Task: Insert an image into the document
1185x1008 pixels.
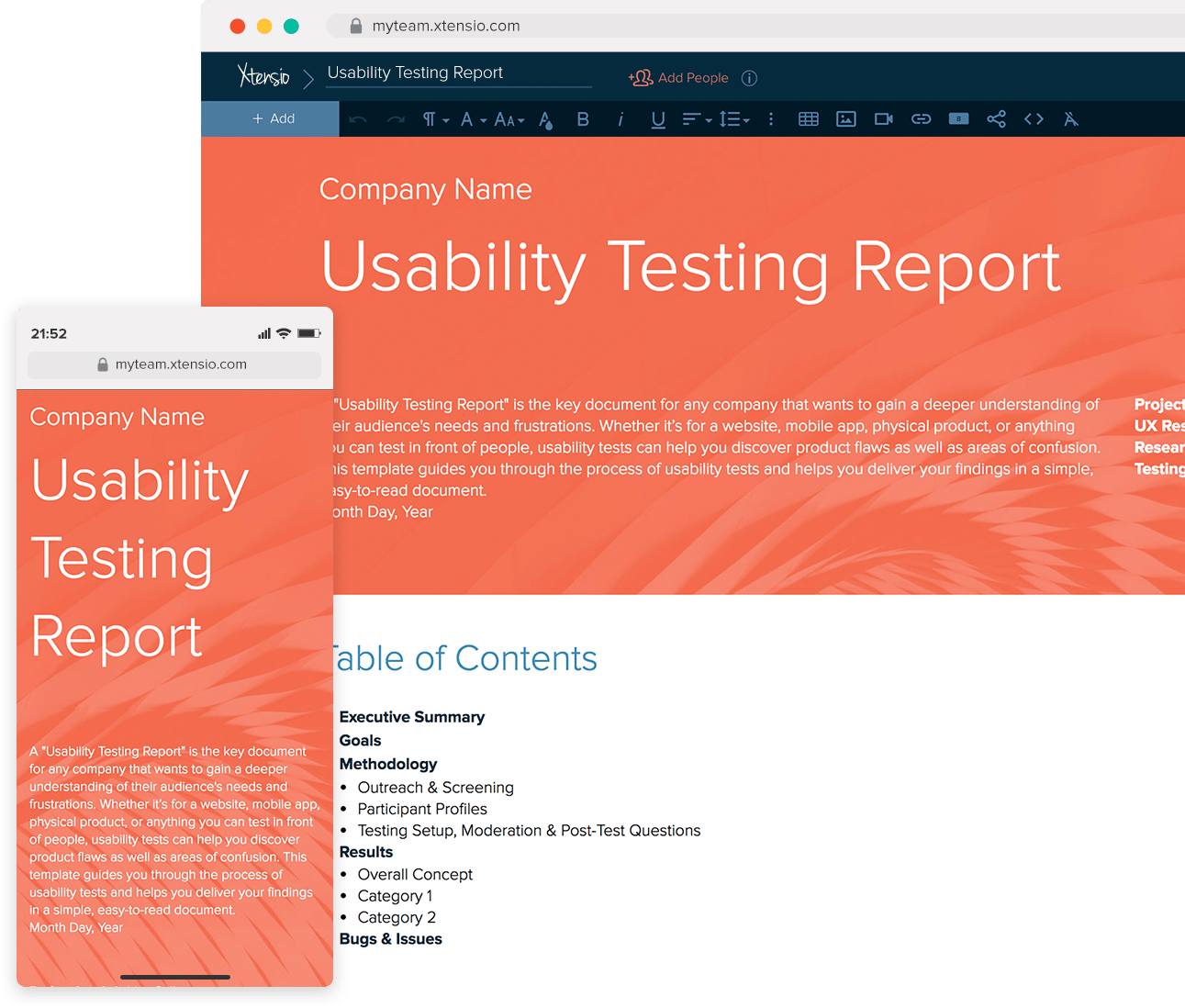Action: click(845, 118)
